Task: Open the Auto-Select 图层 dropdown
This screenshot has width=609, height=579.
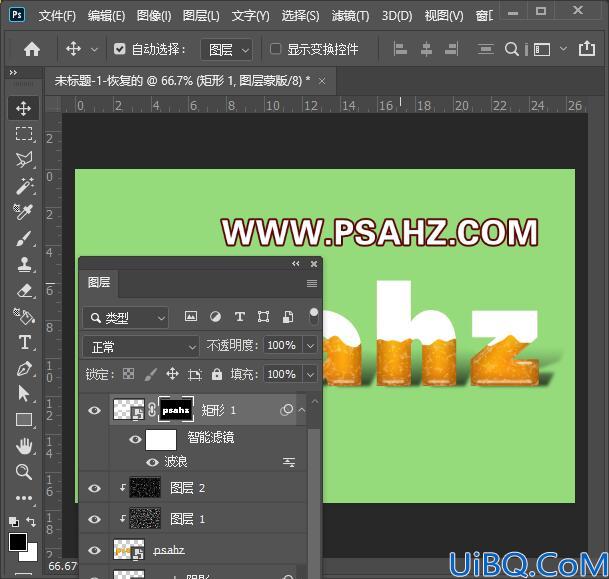Action: pos(227,50)
